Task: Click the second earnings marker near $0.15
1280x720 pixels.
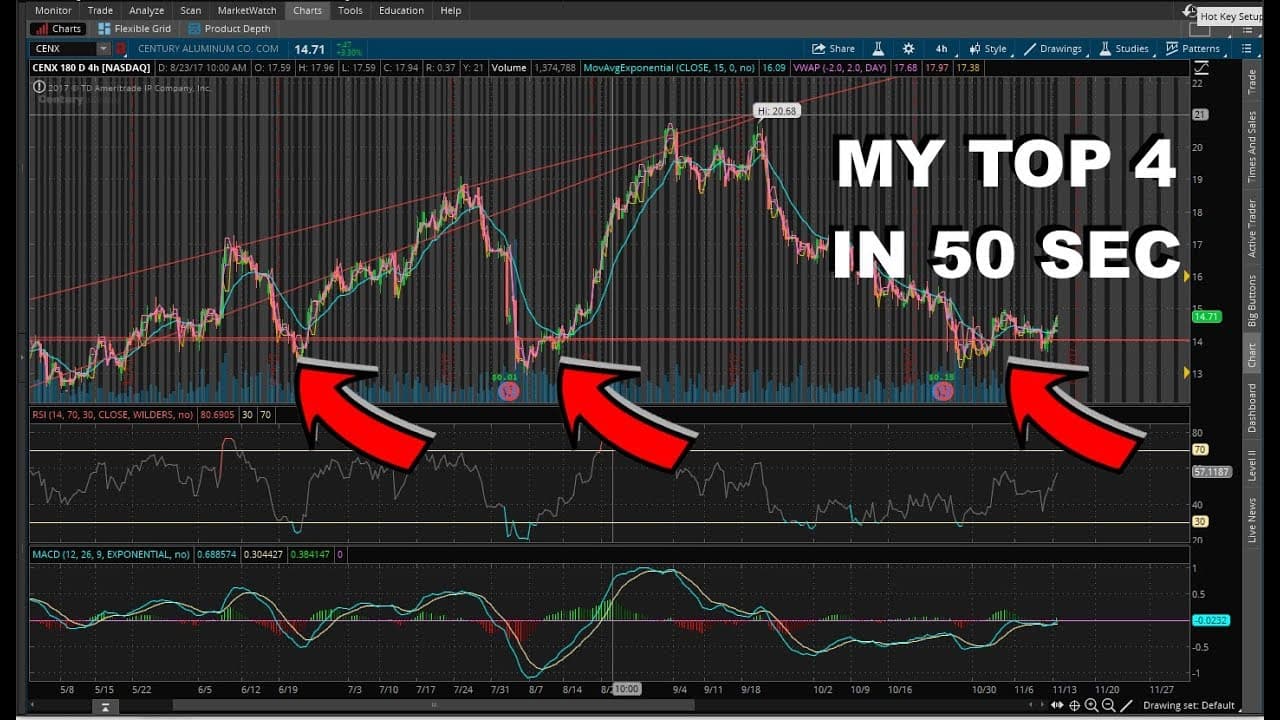Action: click(x=942, y=391)
